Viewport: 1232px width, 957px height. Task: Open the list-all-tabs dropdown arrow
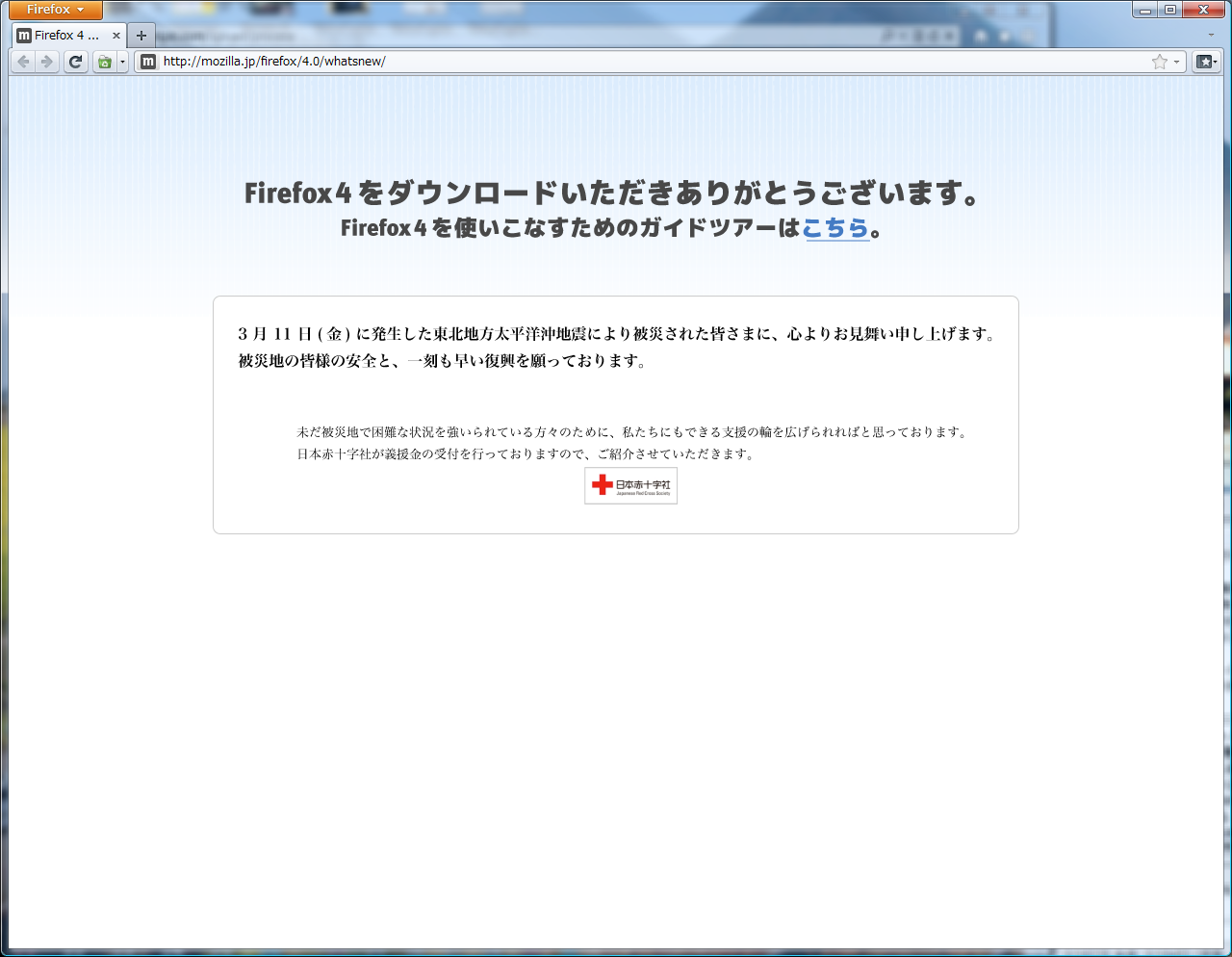pyautogui.click(x=1212, y=36)
